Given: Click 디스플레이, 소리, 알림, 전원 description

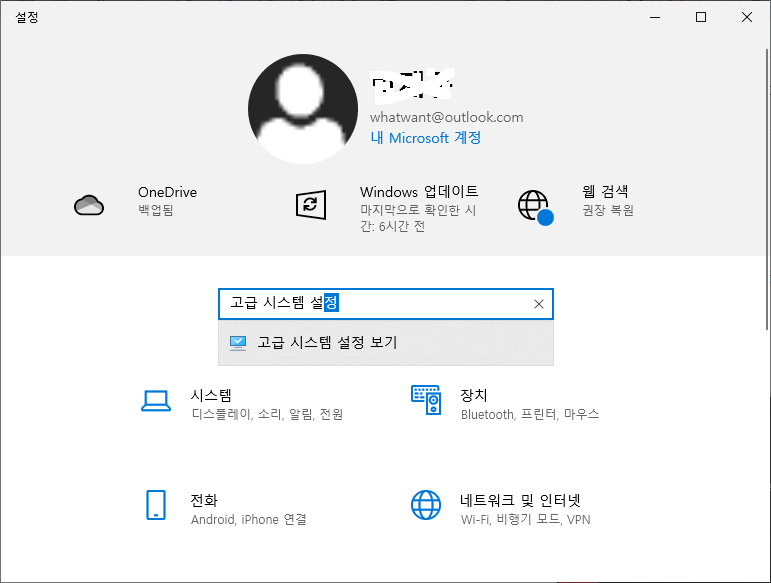Looking at the screenshot, I should point(267,414).
